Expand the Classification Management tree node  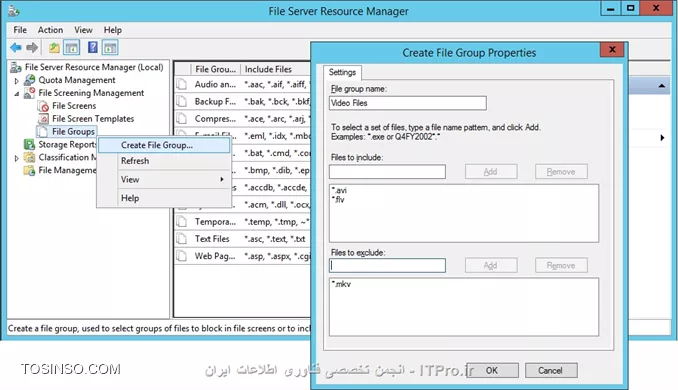coord(16,158)
